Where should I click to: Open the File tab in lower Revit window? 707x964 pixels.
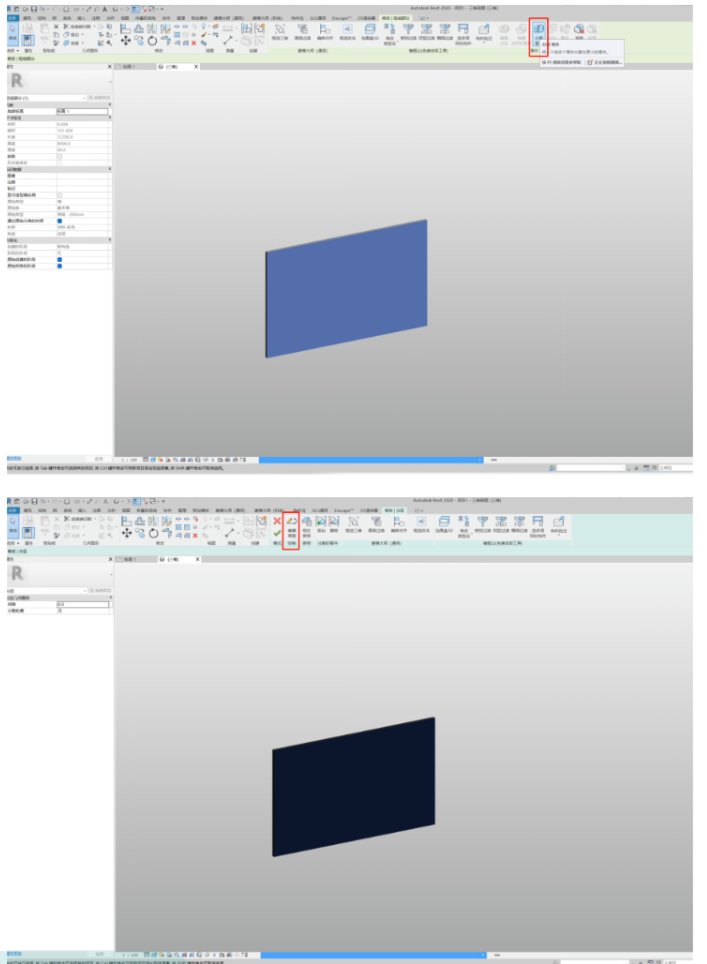coord(12,511)
